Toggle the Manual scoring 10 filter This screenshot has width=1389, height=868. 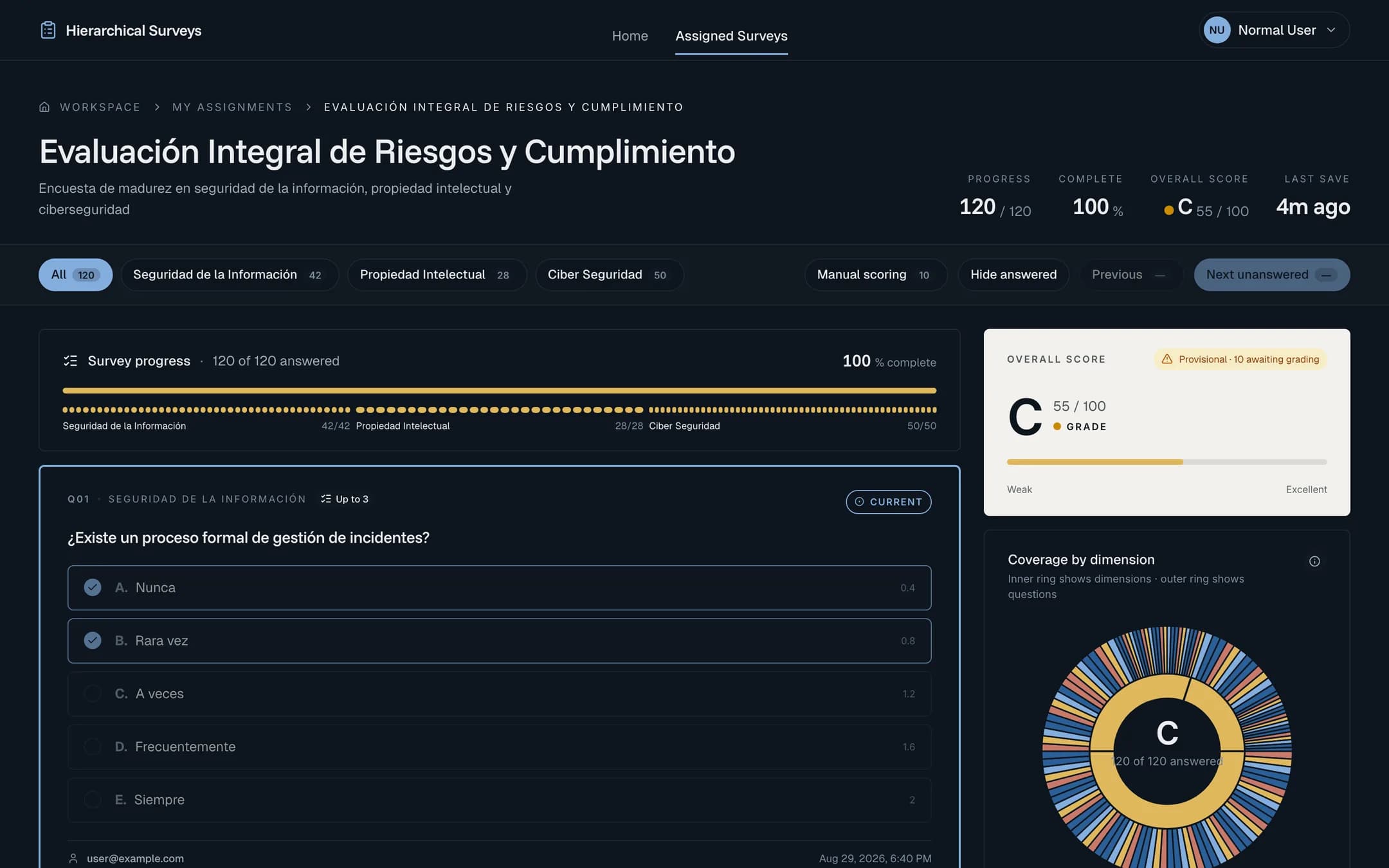[875, 275]
